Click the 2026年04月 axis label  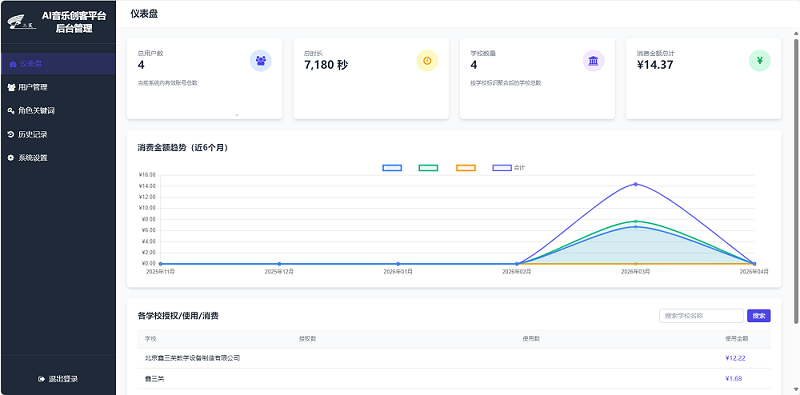pyautogui.click(x=754, y=272)
